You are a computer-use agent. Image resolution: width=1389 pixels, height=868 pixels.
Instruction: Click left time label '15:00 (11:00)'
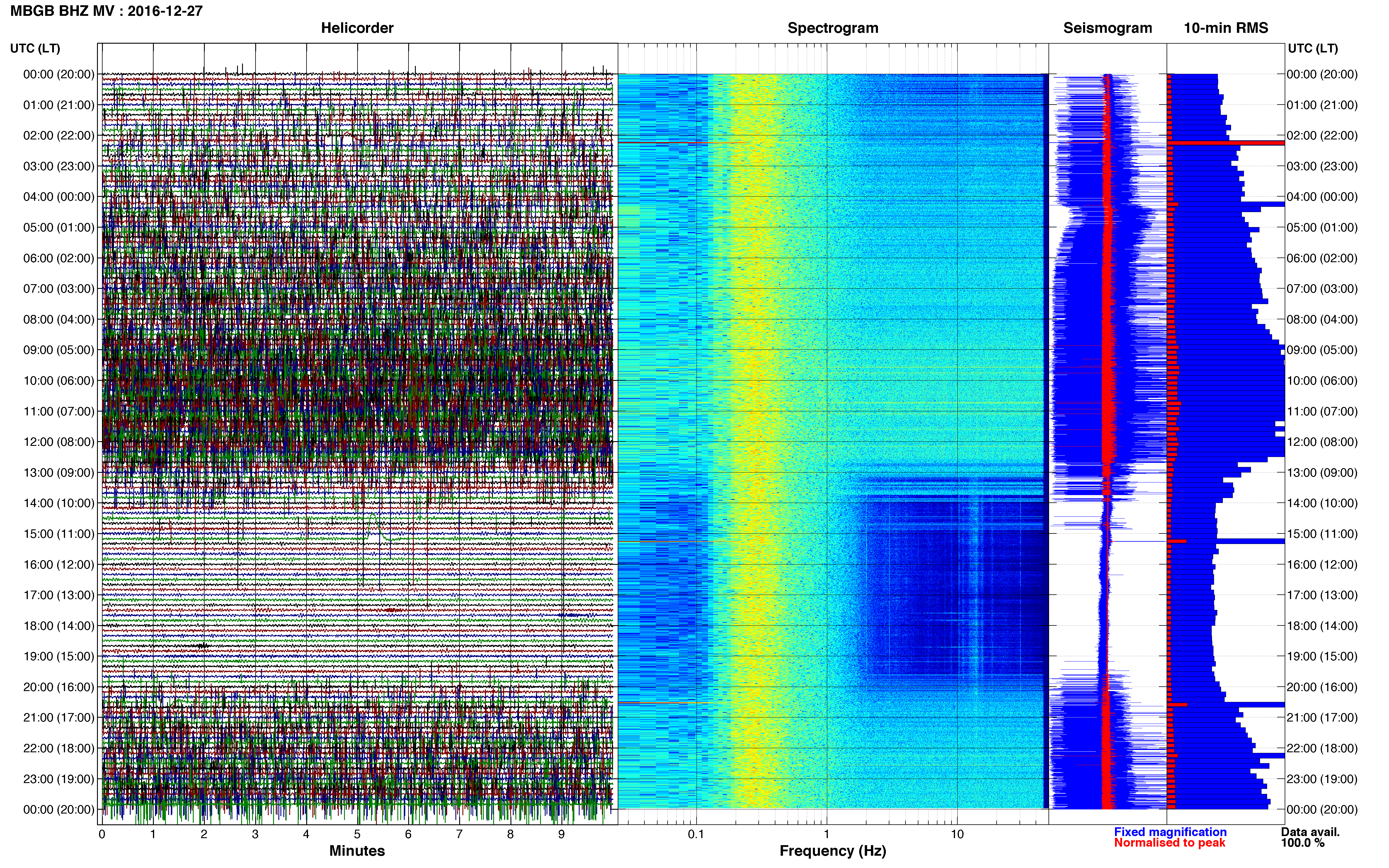point(59,534)
